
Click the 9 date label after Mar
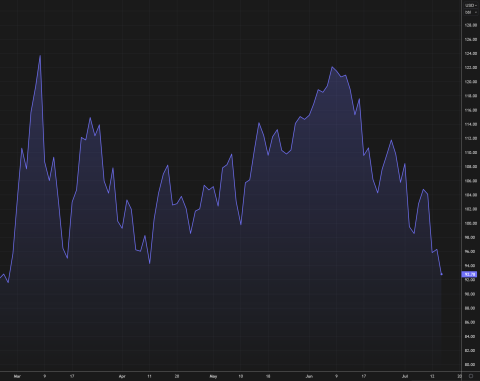pos(45,376)
